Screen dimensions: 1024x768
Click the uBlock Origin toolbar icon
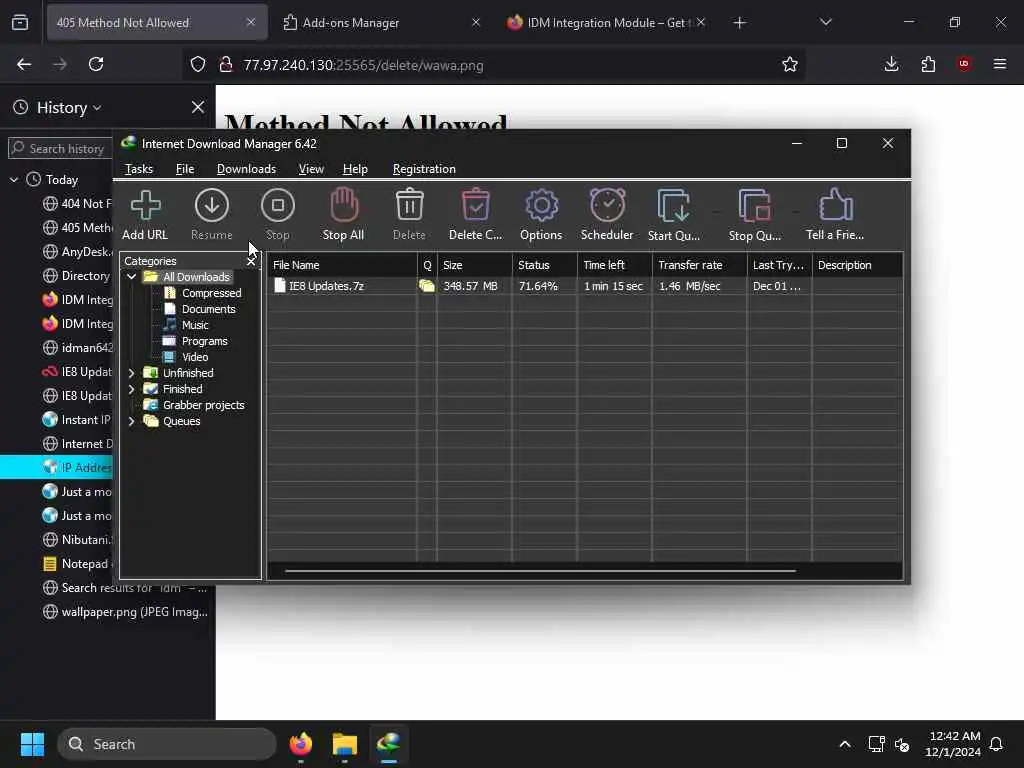click(x=964, y=64)
